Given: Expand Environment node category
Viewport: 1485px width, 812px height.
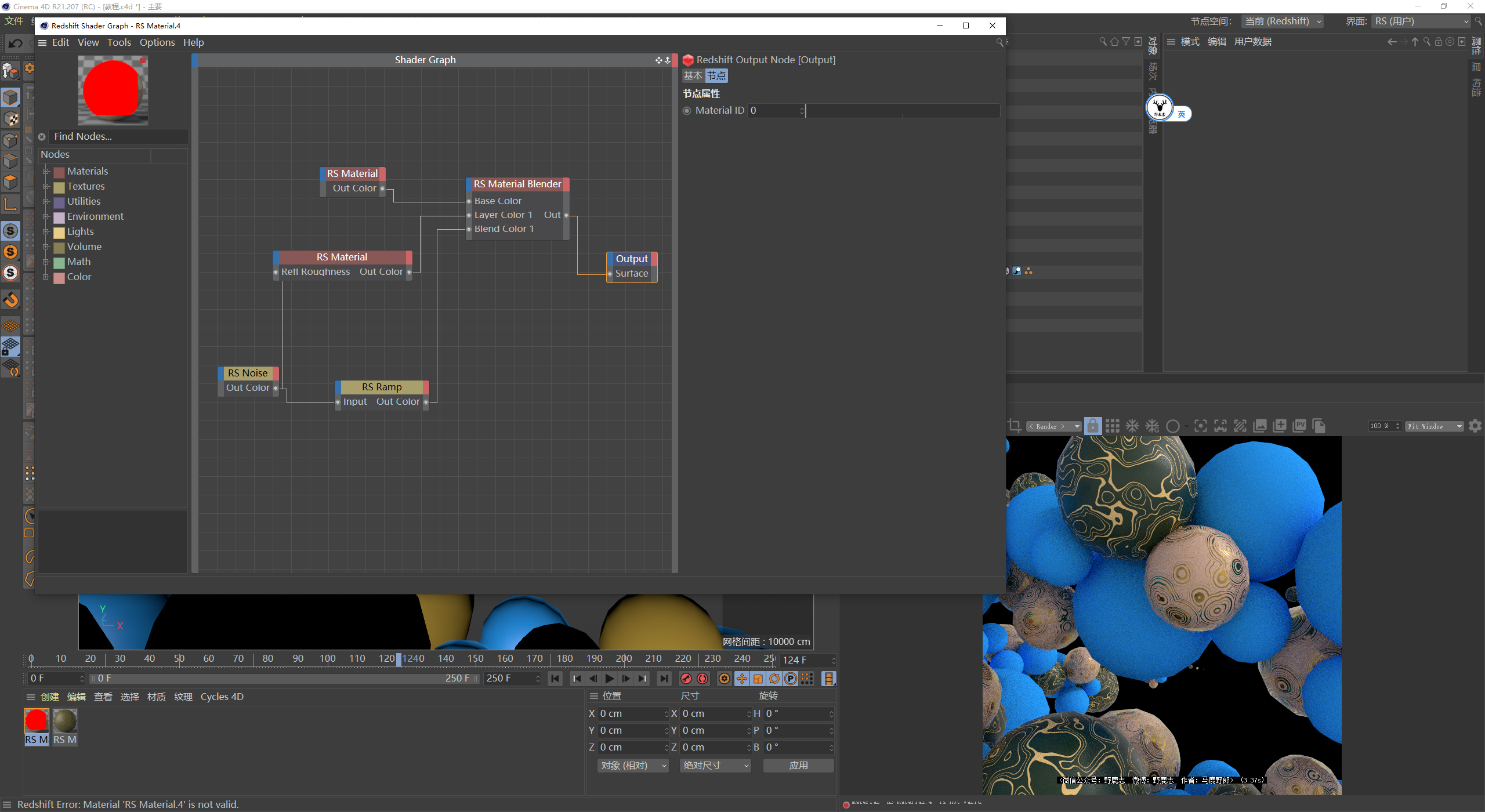Looking at the screenshot, I should click(x=46, y=217).
